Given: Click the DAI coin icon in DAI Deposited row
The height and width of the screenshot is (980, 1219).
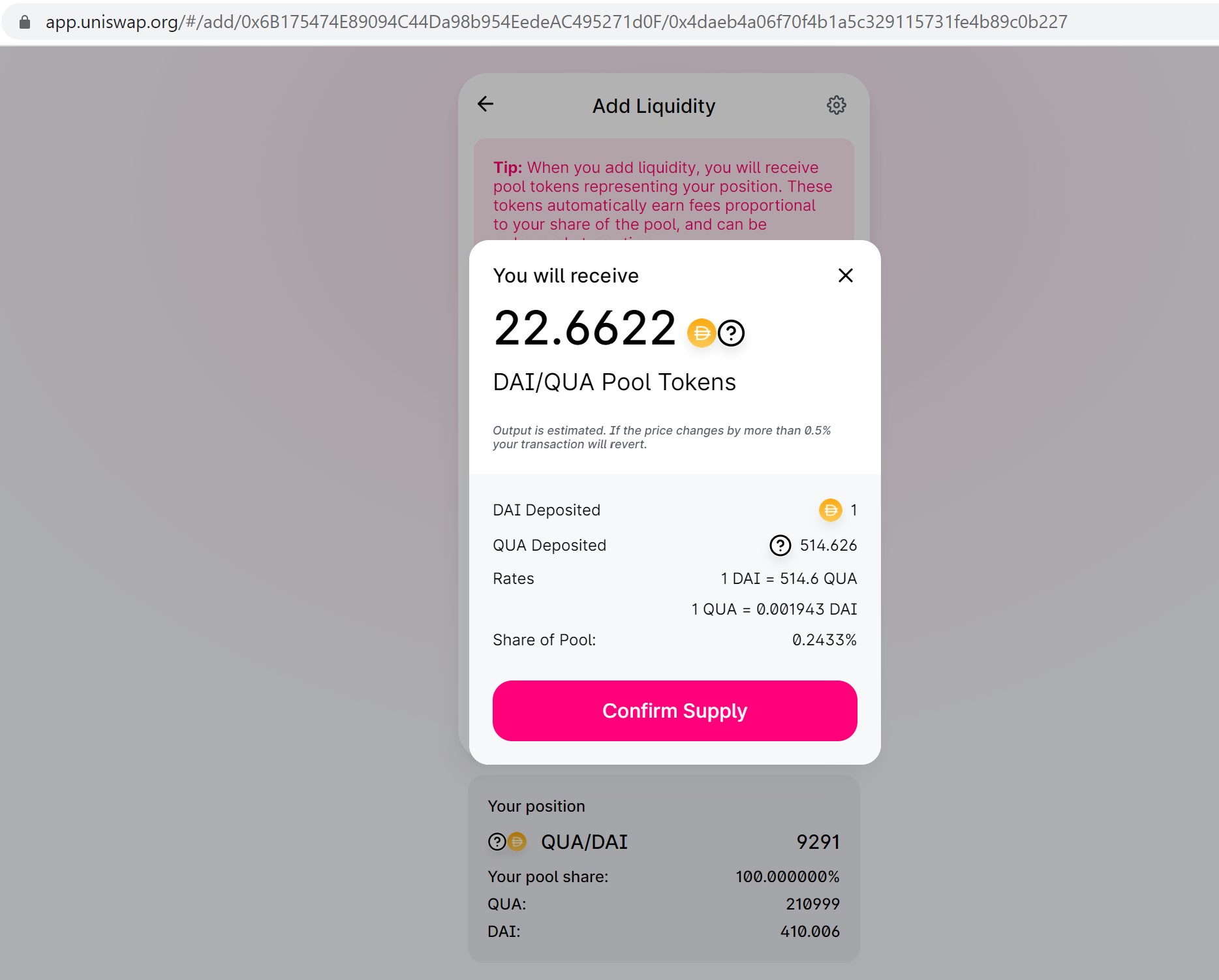Looking at the screenshot, I should (830, 510).
